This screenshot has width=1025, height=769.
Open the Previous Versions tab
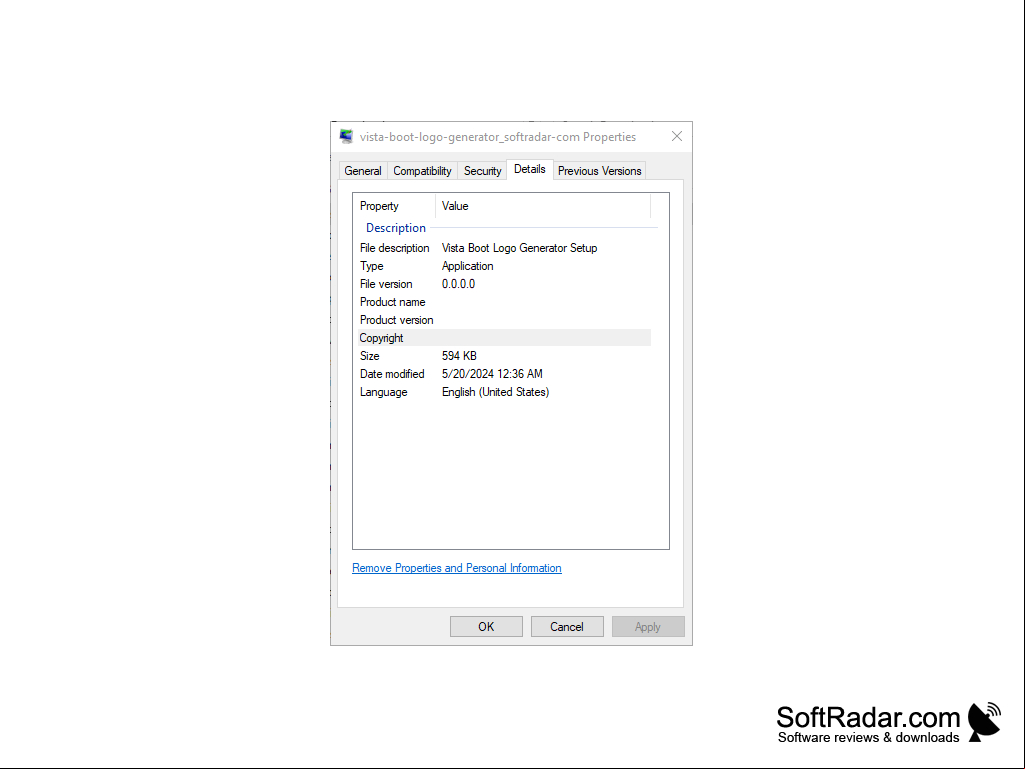click(599, 171)
